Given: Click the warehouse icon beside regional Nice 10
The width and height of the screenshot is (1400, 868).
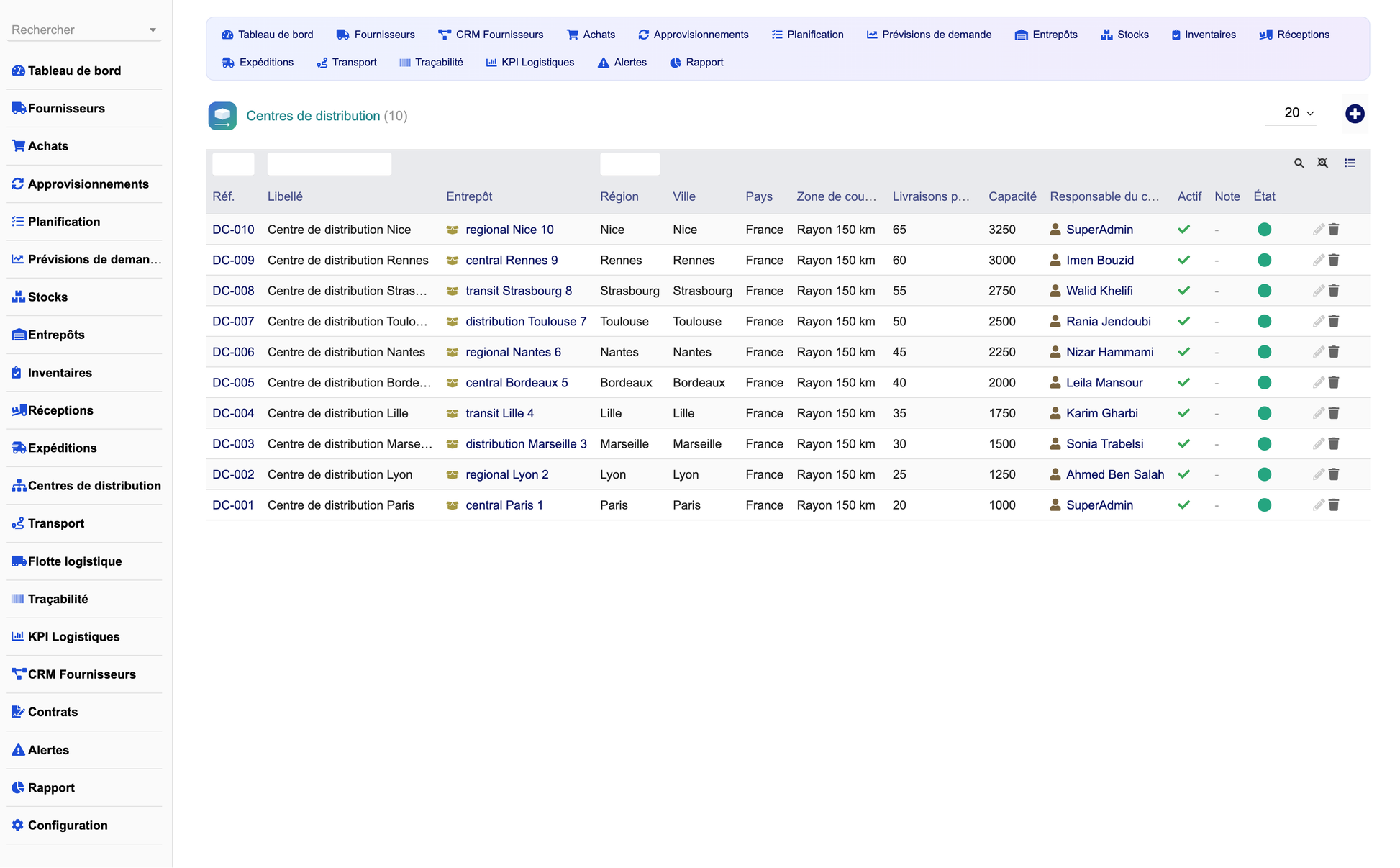Looking at the screenshot, I should pyautogui.click(x=453, y=230).
